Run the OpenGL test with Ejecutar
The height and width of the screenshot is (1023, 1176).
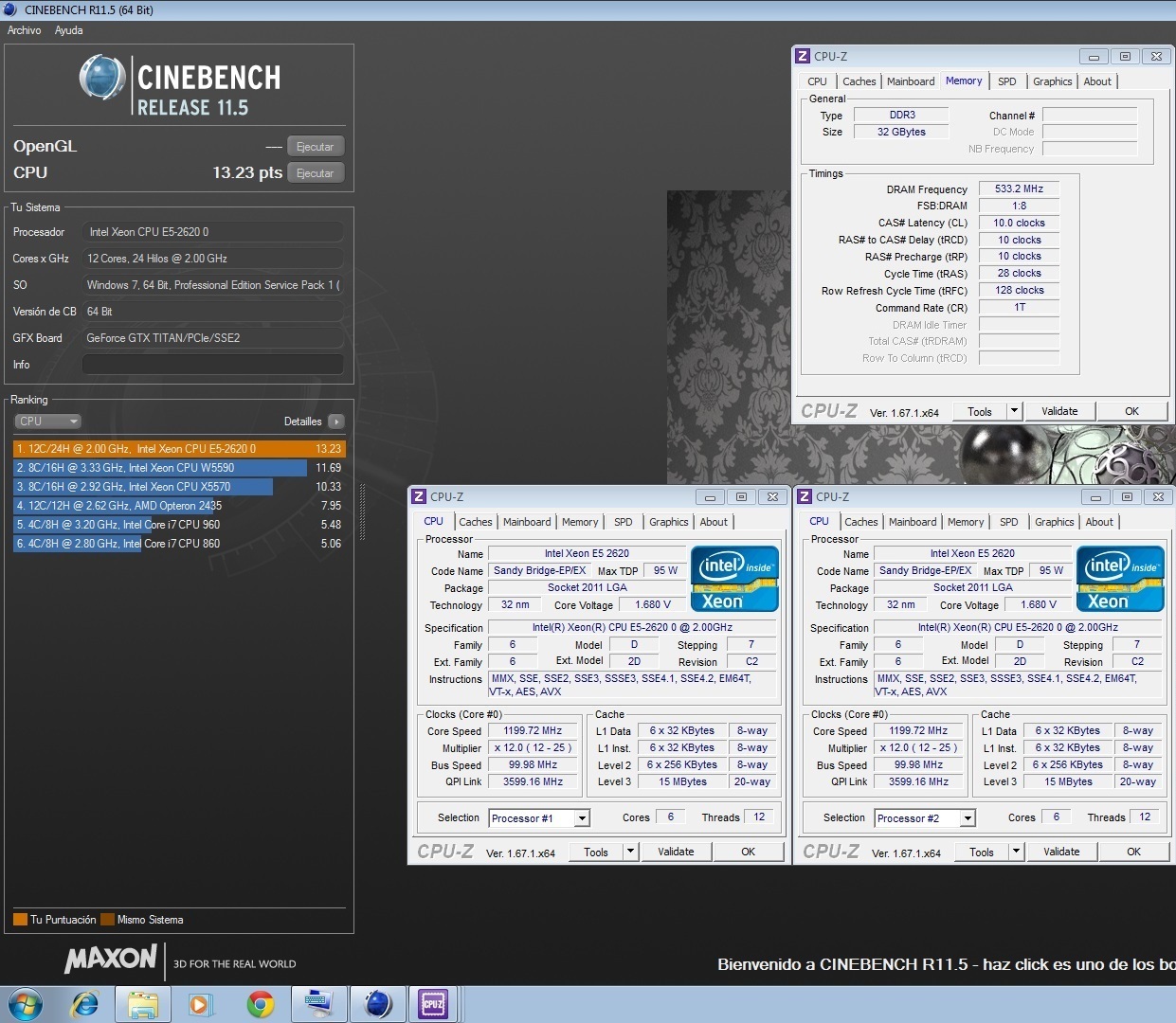coord(316,147)
